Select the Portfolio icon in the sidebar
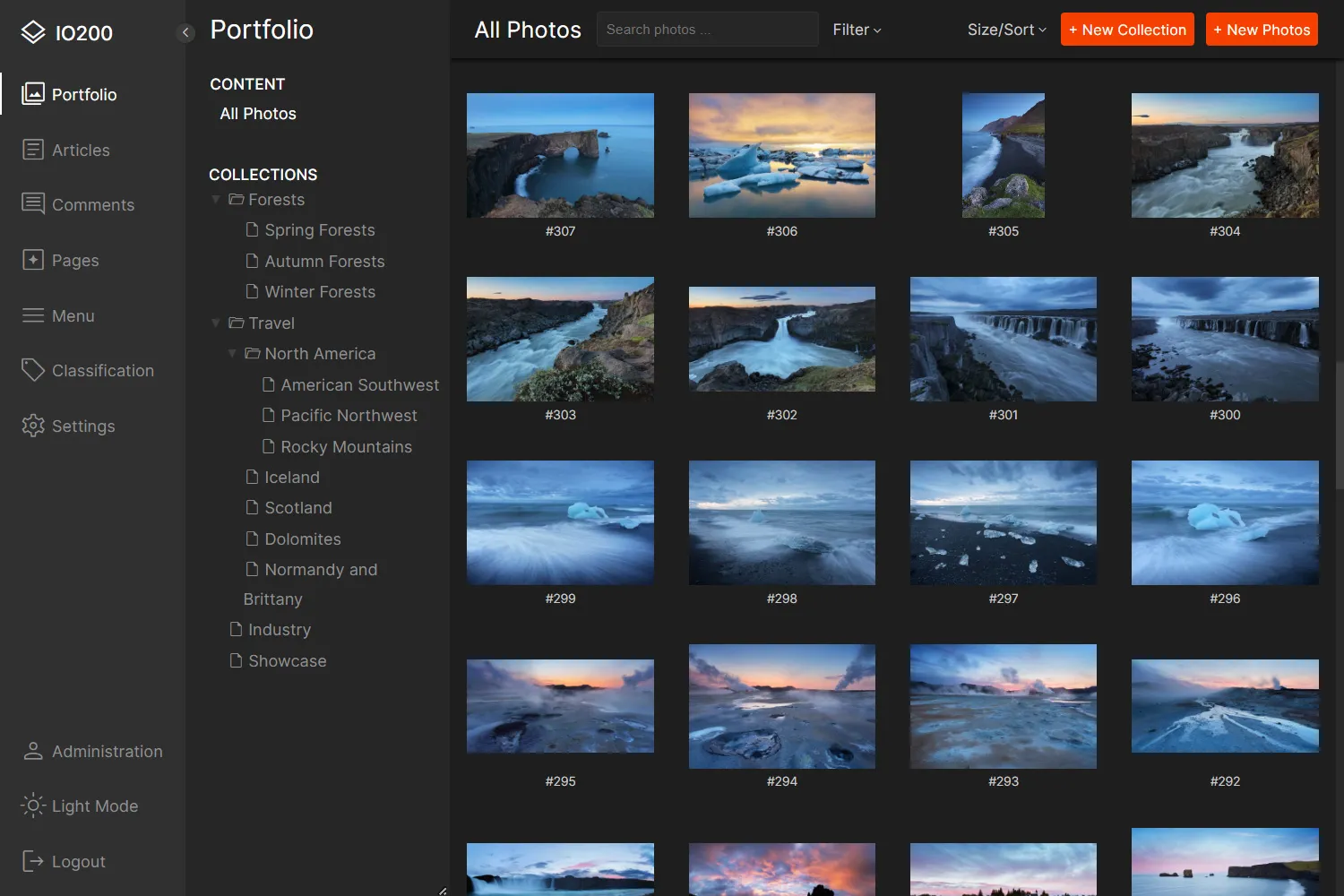Image resolution: width=1344 pixels, height=896 pixels. [32, 93]
